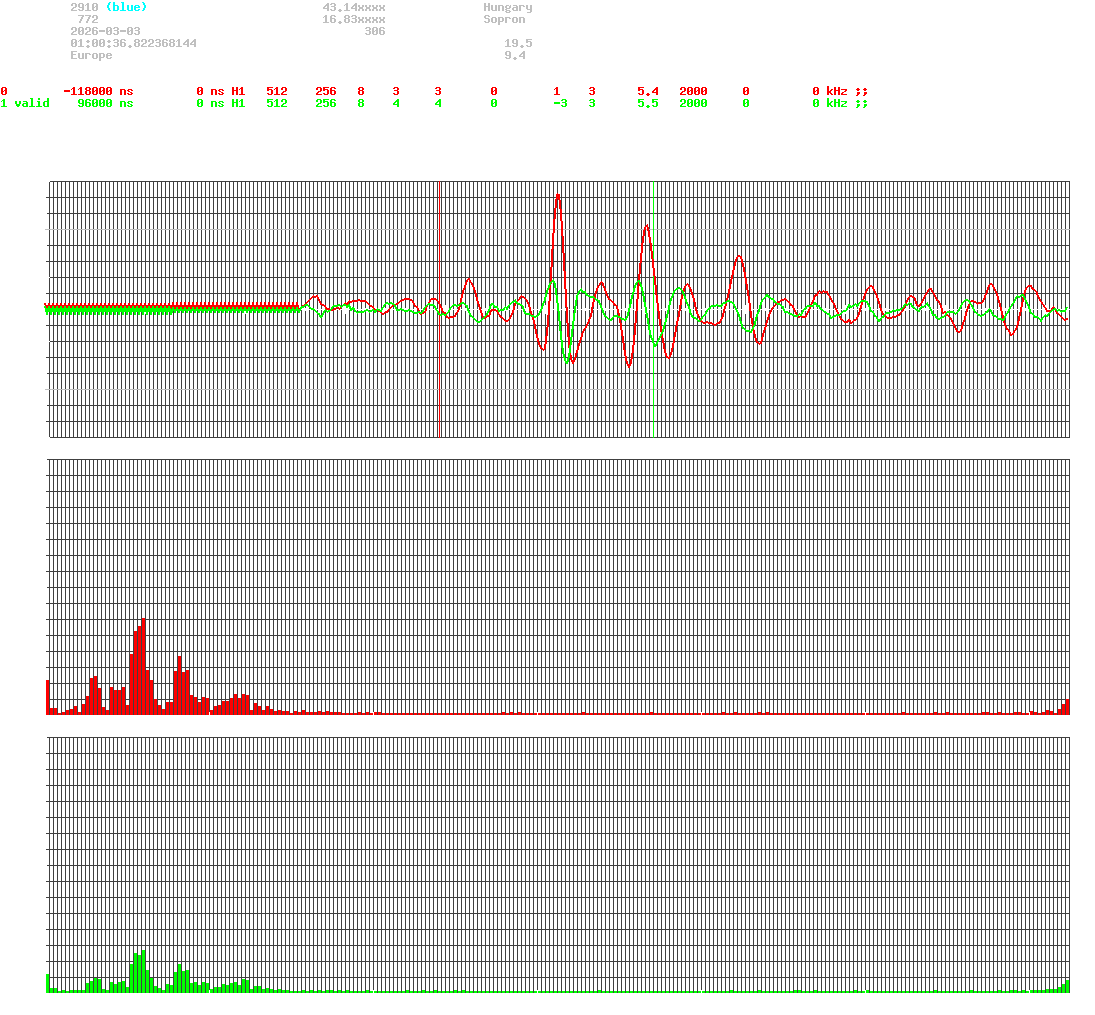
Task: Toggle the channel 1 valid status
Action: click(26, 103)
